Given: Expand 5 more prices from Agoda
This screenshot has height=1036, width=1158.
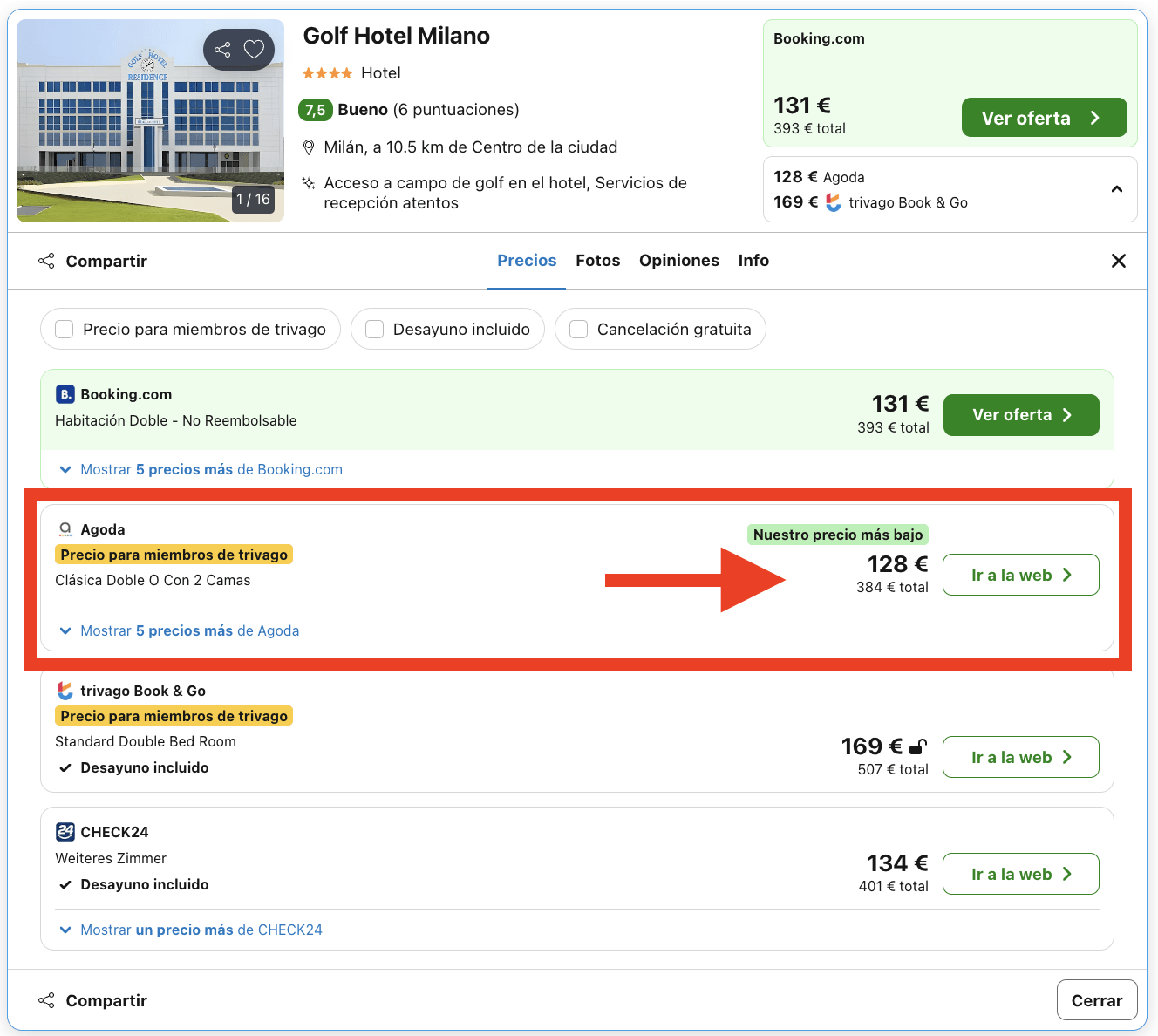Looking at the screenshot, I should (179, 630).
